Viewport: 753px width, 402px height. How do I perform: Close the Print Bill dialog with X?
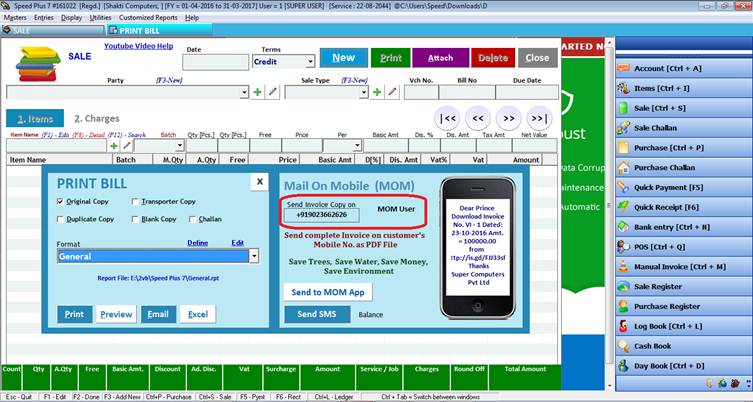coord(259,182)
